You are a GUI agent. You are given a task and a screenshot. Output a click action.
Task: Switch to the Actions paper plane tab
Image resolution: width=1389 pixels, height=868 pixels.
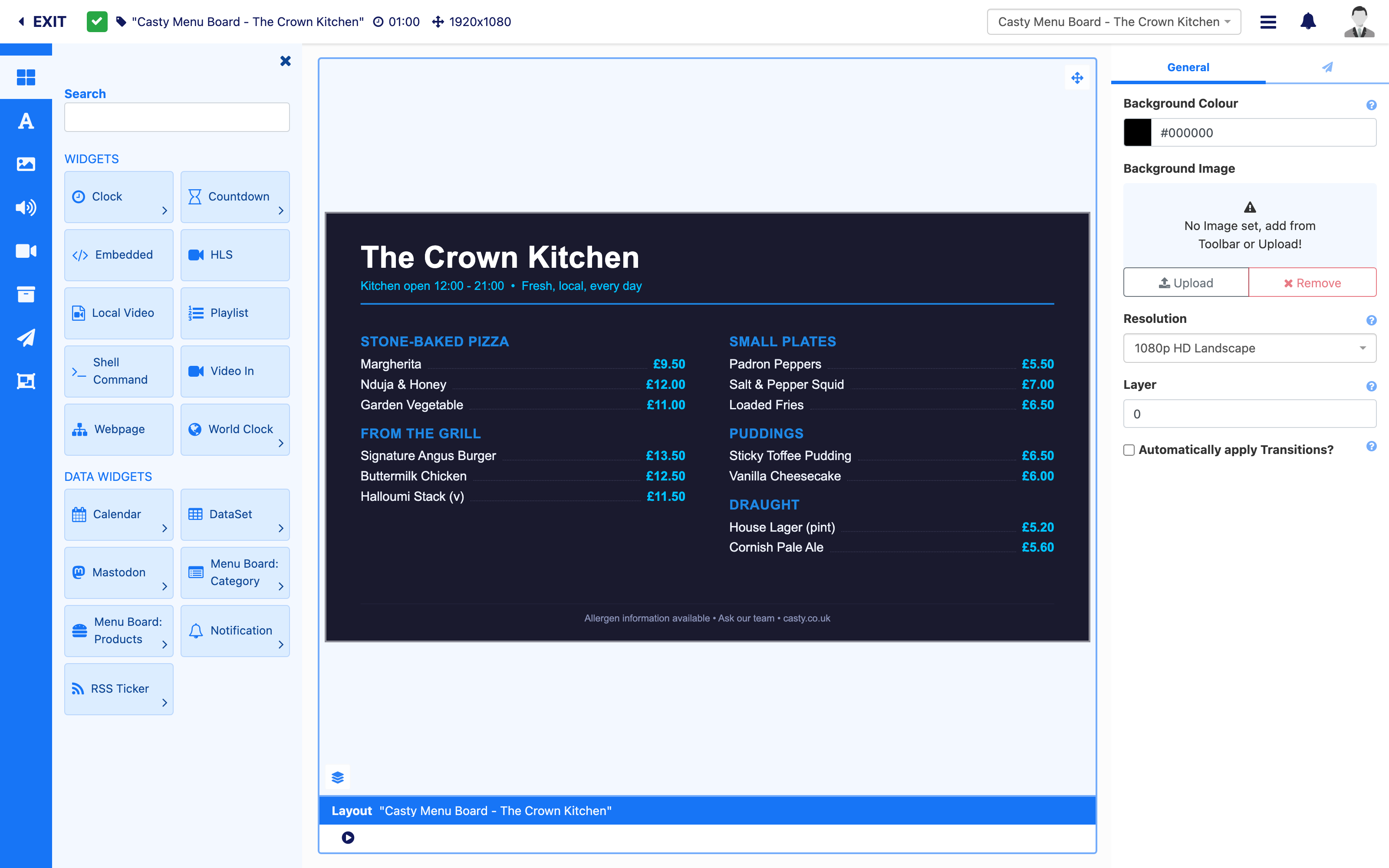(x=1327, y=68)
